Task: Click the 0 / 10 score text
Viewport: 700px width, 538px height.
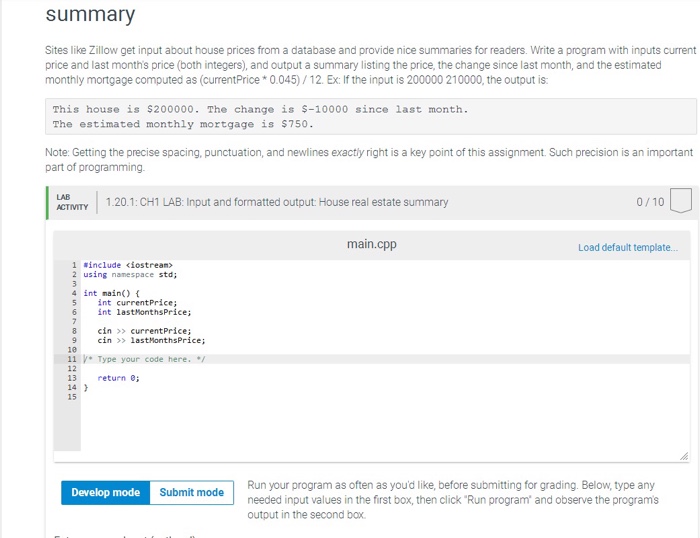Action: pos(650,202)
